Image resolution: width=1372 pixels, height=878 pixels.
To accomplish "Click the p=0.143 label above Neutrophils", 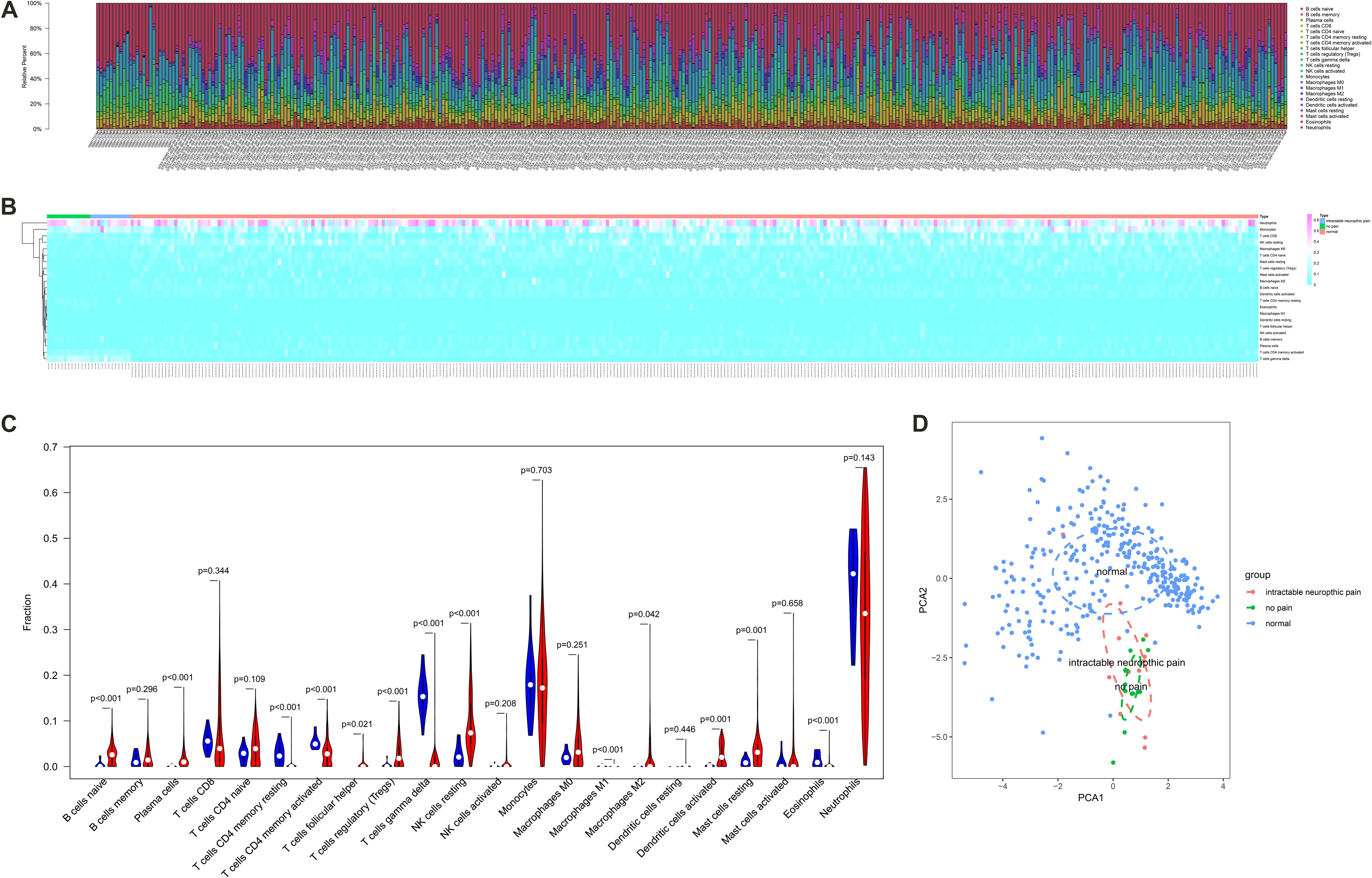I will coord(859,458).
